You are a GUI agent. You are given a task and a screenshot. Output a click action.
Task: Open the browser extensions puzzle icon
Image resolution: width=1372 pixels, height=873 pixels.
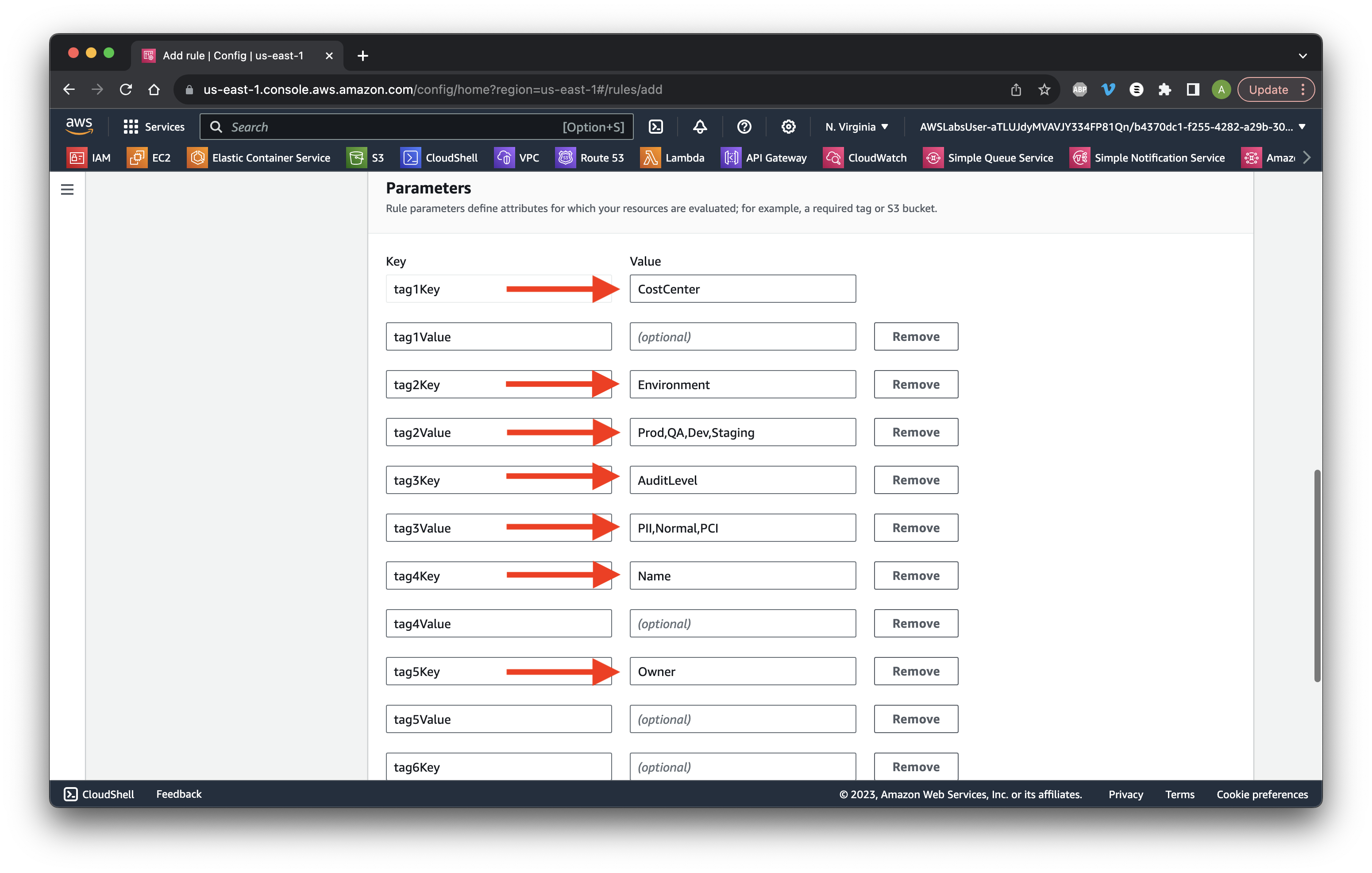coord(1164,89)
